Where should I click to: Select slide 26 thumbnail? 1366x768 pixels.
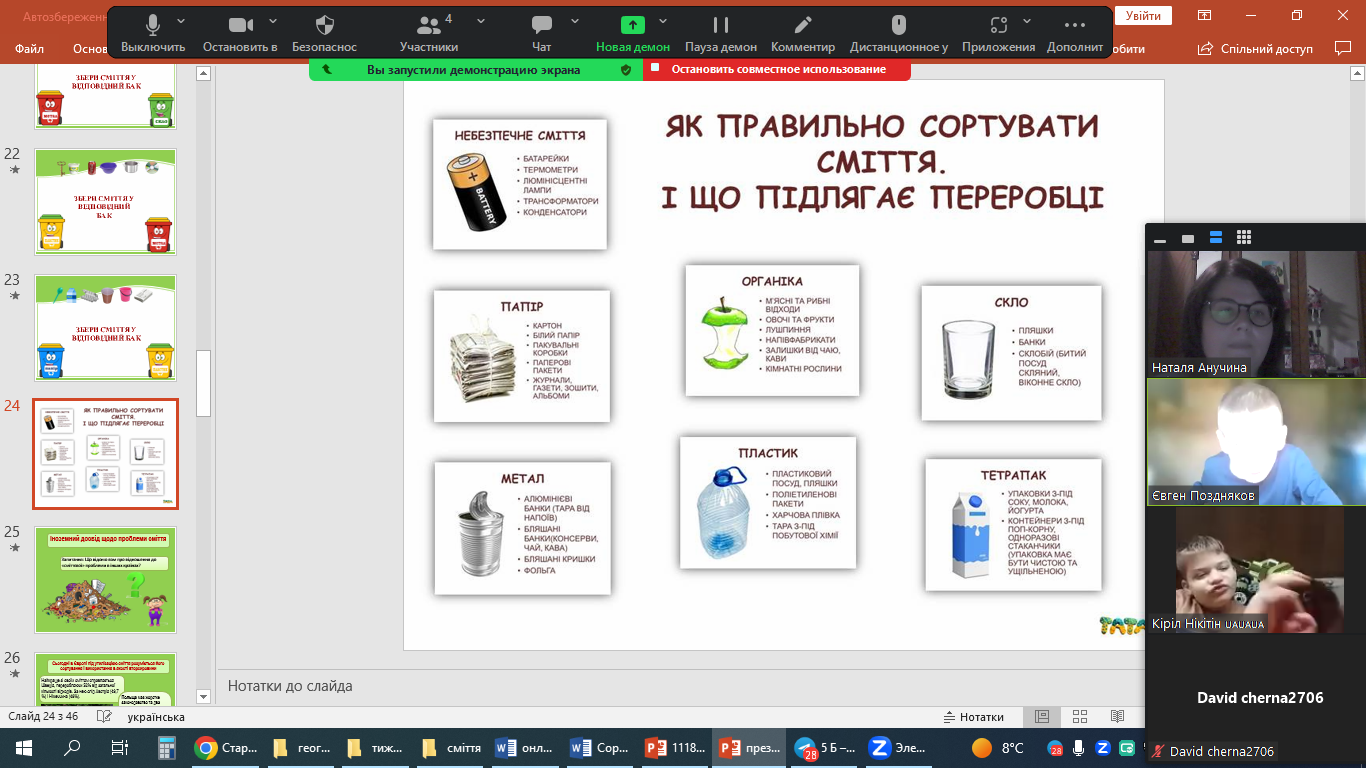tap(106, 678)
